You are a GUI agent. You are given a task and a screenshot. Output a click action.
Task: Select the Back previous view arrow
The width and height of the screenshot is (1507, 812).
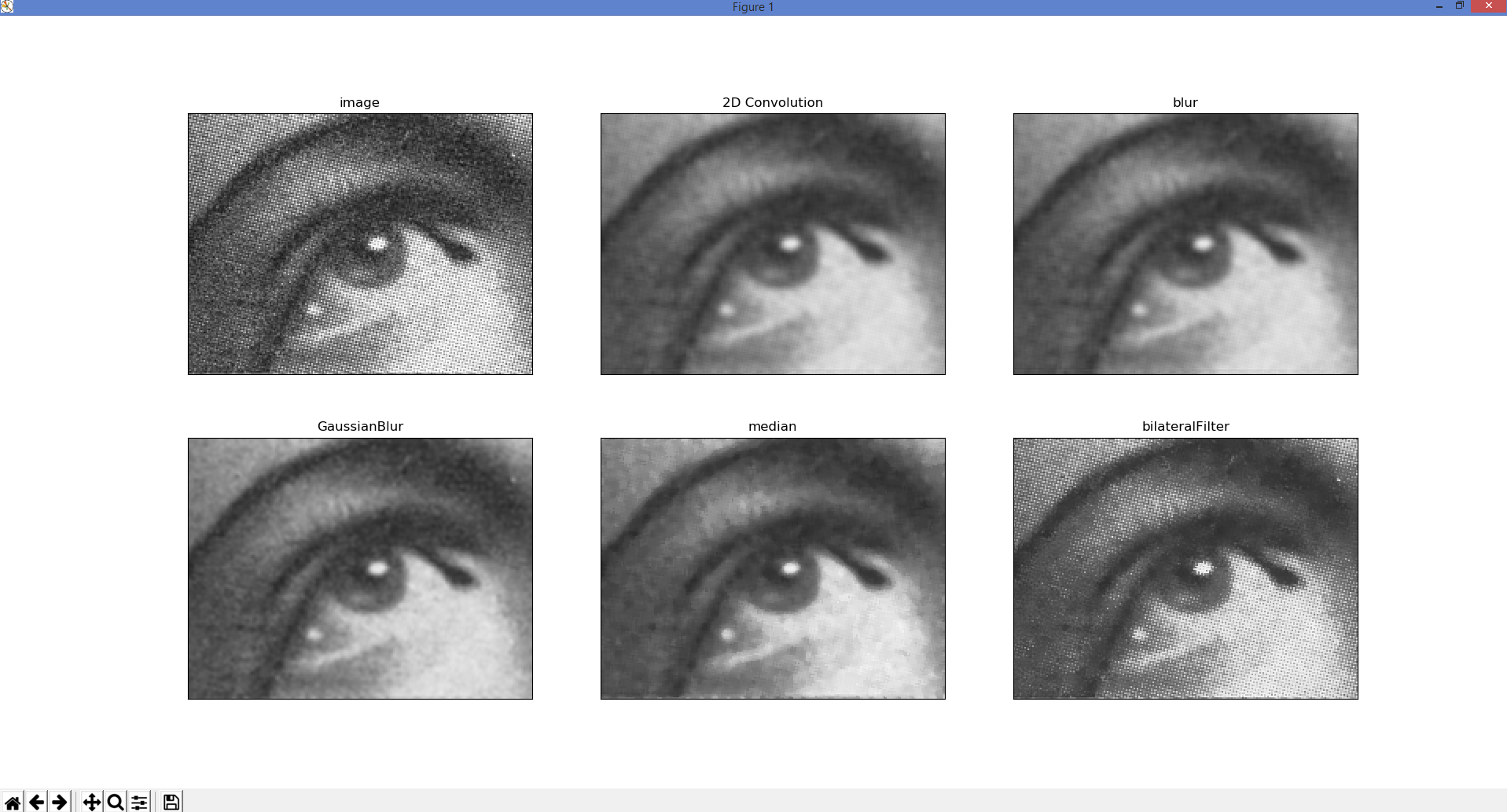click(35, 803)
